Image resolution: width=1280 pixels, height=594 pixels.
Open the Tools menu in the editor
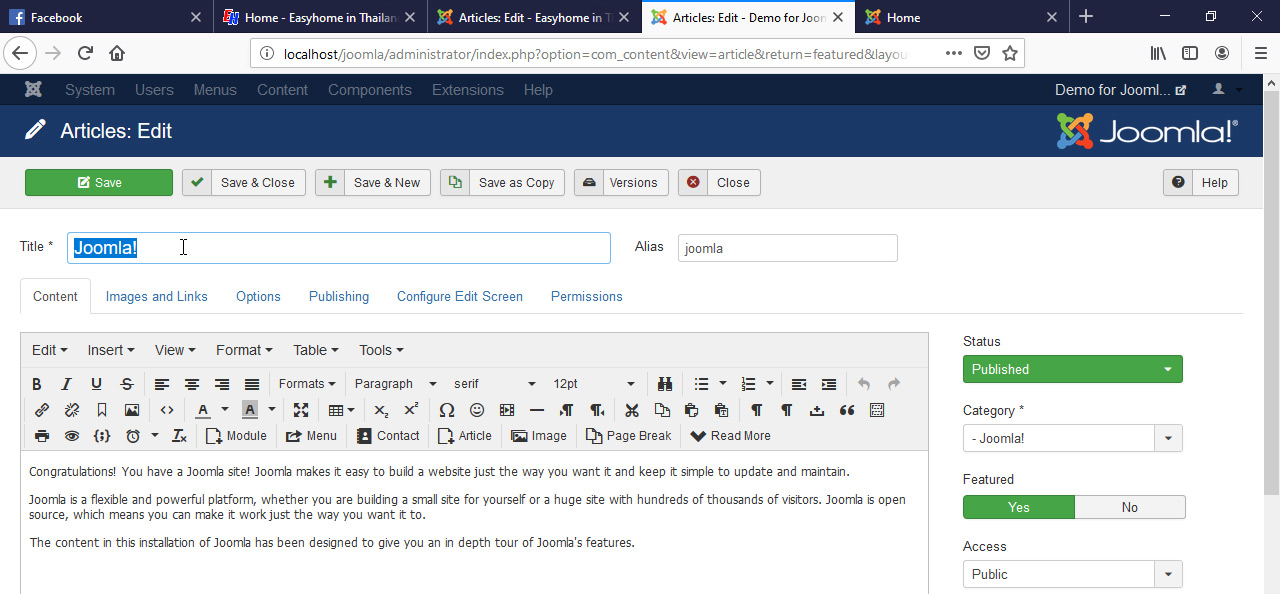(x=380, y=350)
